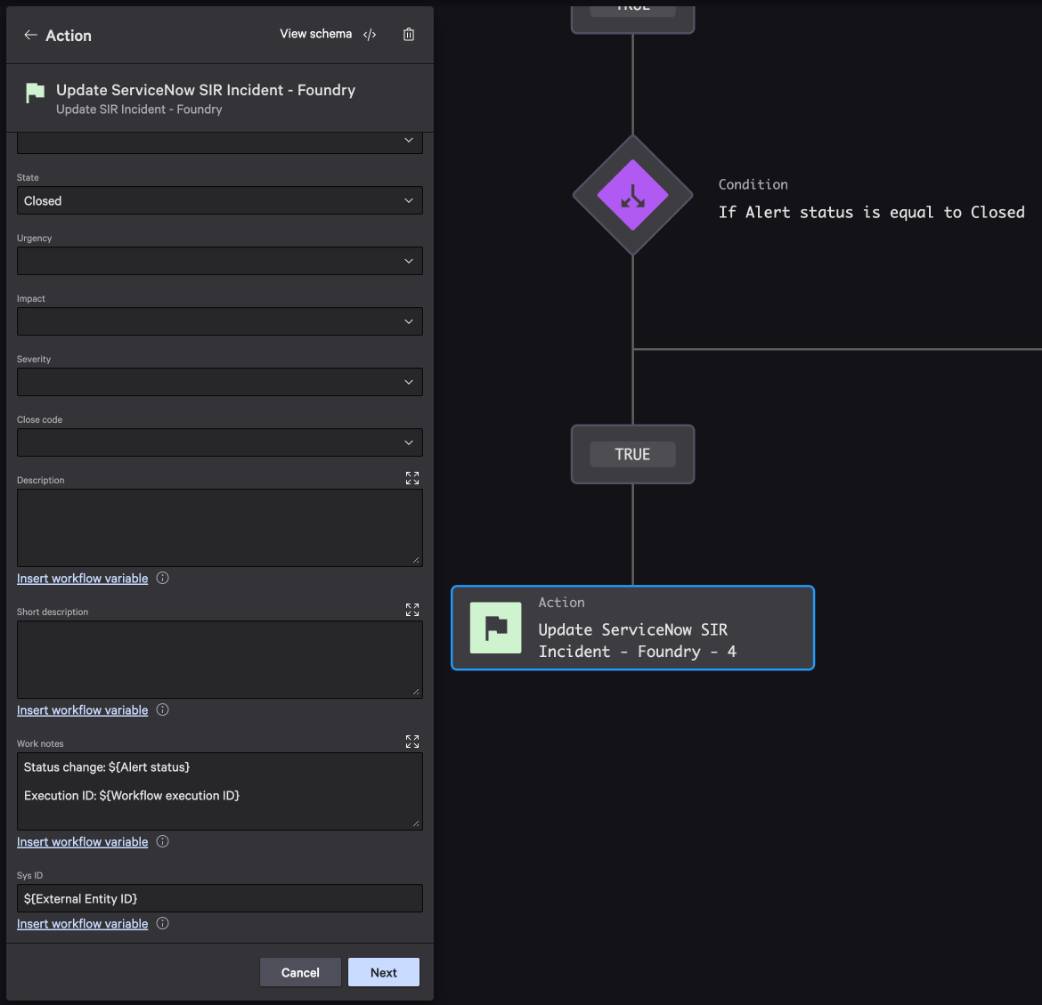The height and width of the screenshot is (1005, 1042).
Task: Click info icon beside Sys ID's insert variable
Action: pos(162,924)
